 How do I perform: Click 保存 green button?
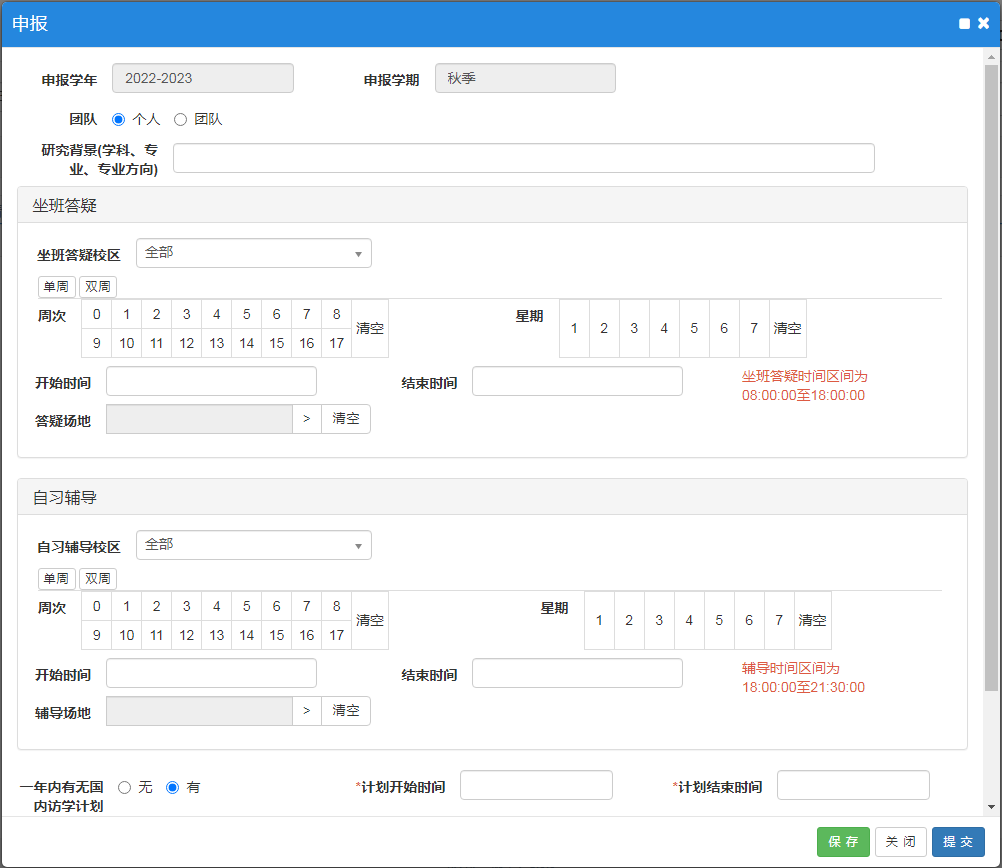843,842
